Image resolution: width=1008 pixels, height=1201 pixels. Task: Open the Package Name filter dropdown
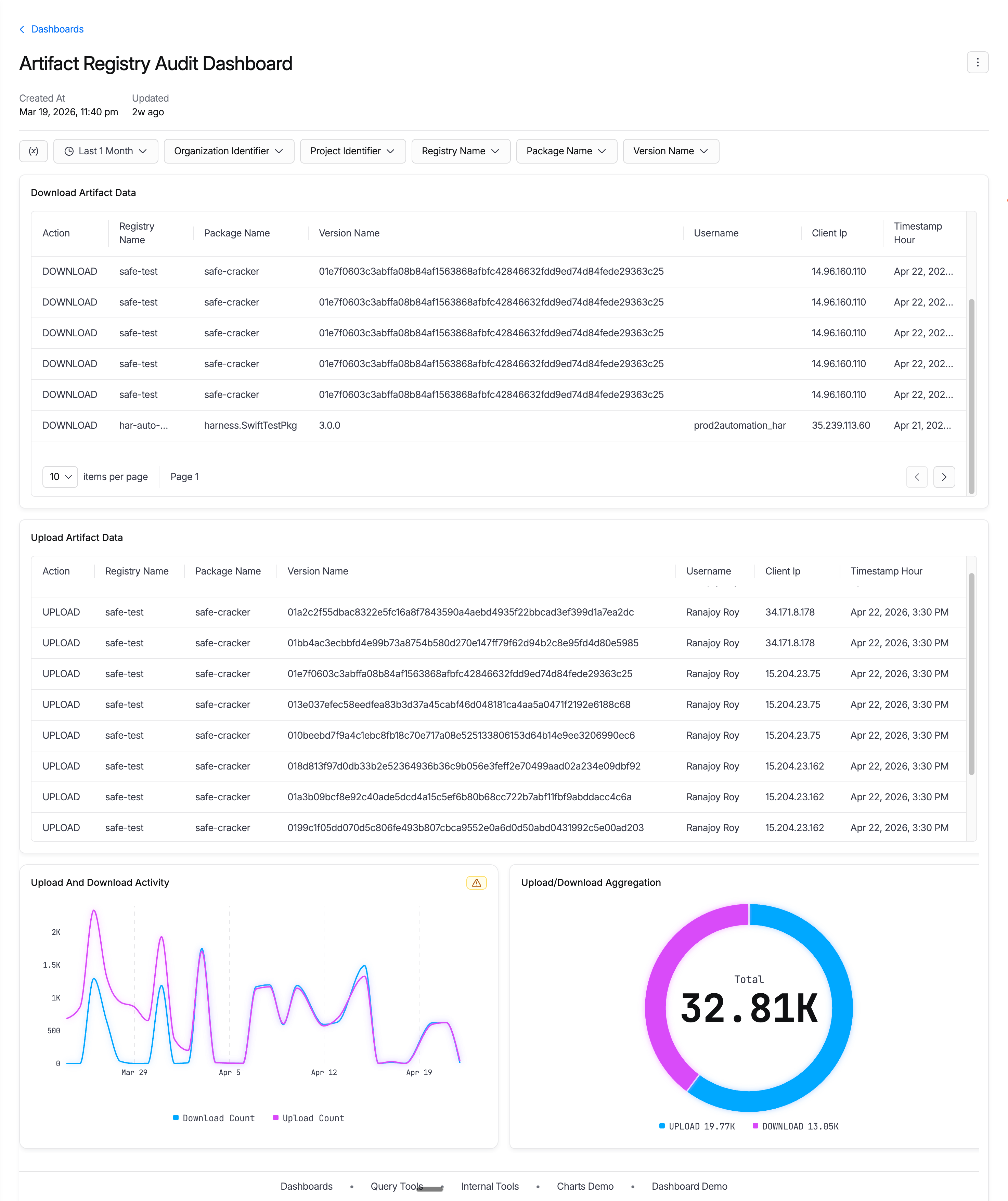(x=566, y=151)
